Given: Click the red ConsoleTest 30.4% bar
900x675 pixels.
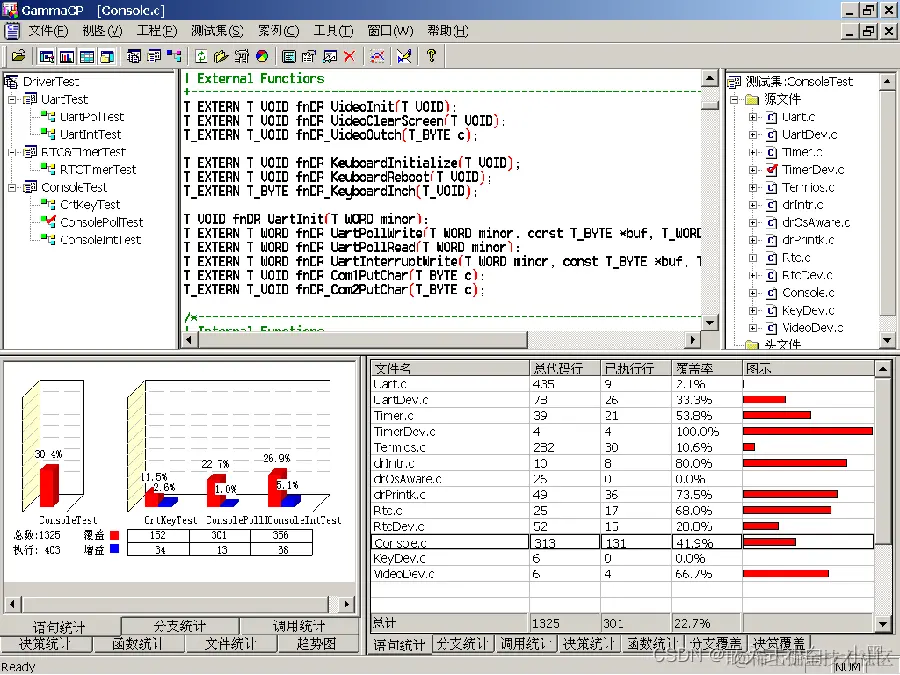Looking at the screenshot, I should tap(49, 486).
